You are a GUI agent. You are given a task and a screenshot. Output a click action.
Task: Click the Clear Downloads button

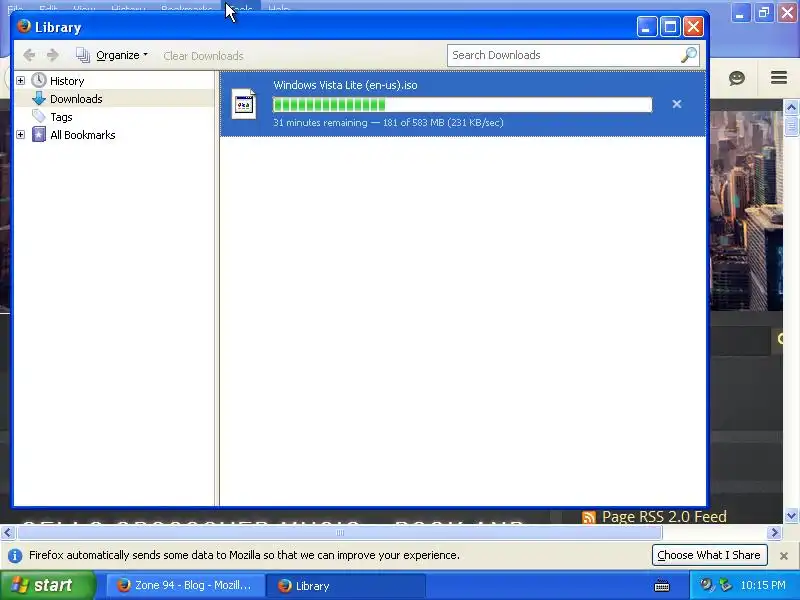203,56
